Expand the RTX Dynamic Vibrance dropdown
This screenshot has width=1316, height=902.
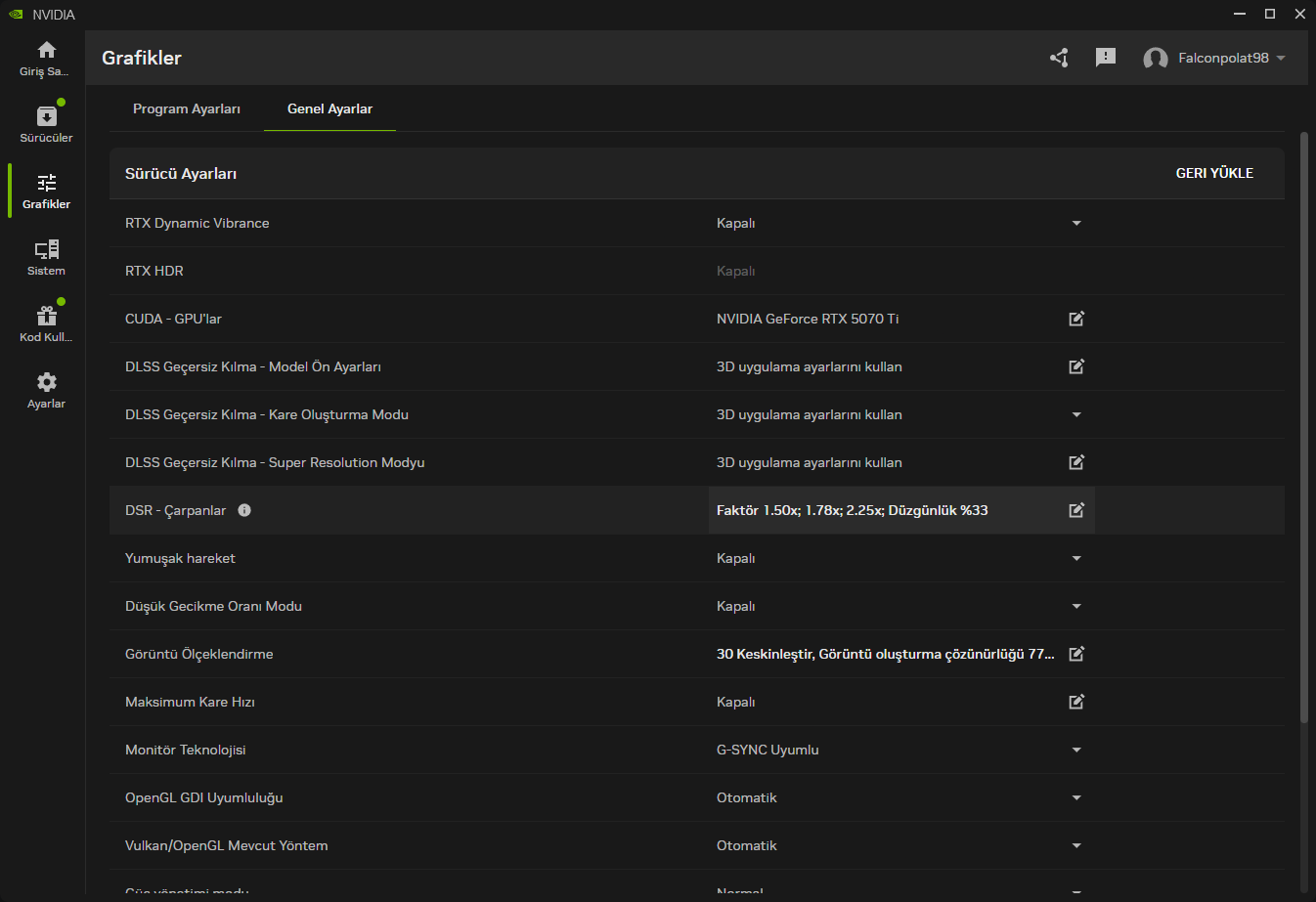pyautogui.click(x=1076, y=223)
